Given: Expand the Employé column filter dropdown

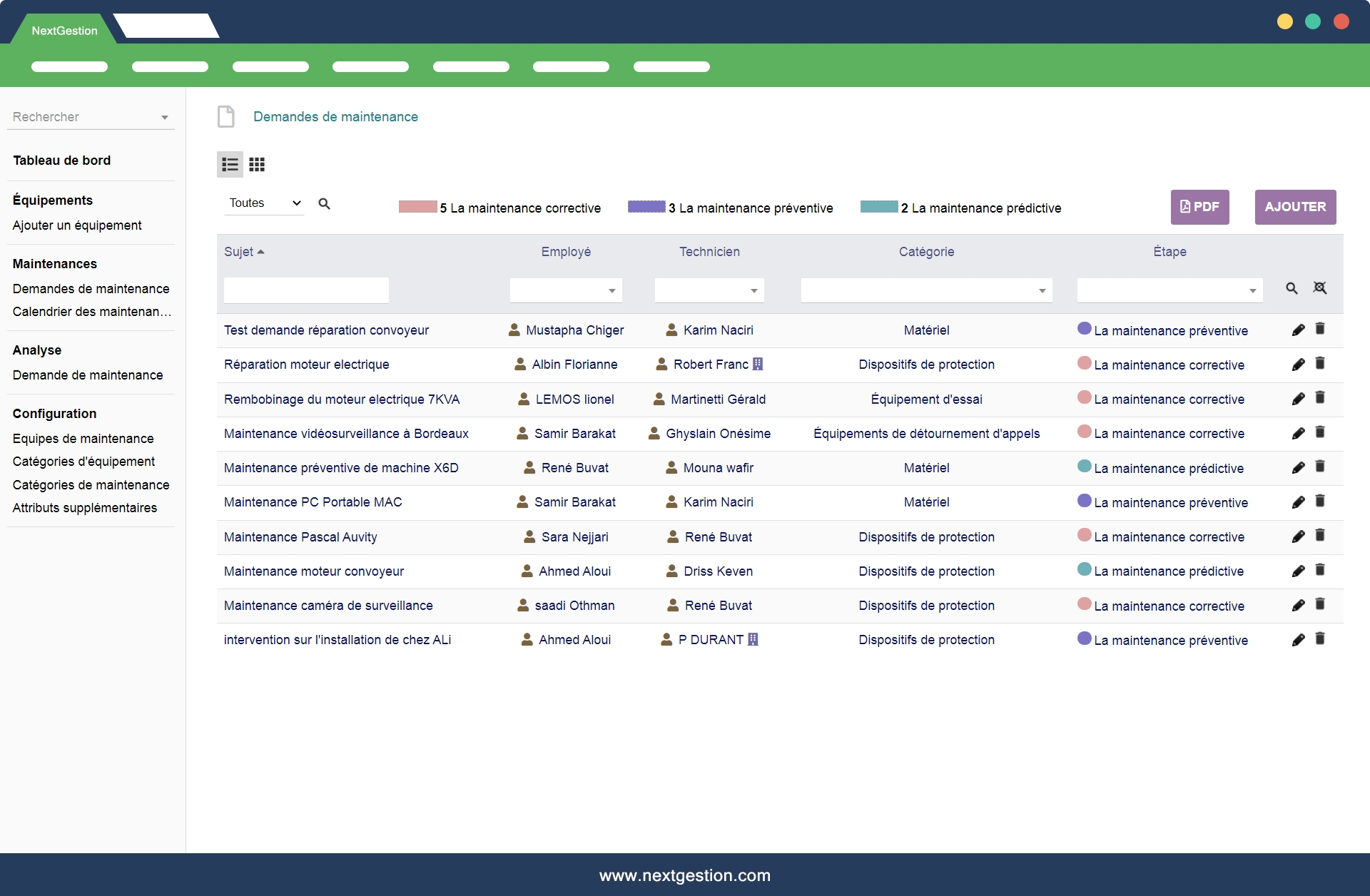Looking at the screenshot, I should [x=612, y=291].
